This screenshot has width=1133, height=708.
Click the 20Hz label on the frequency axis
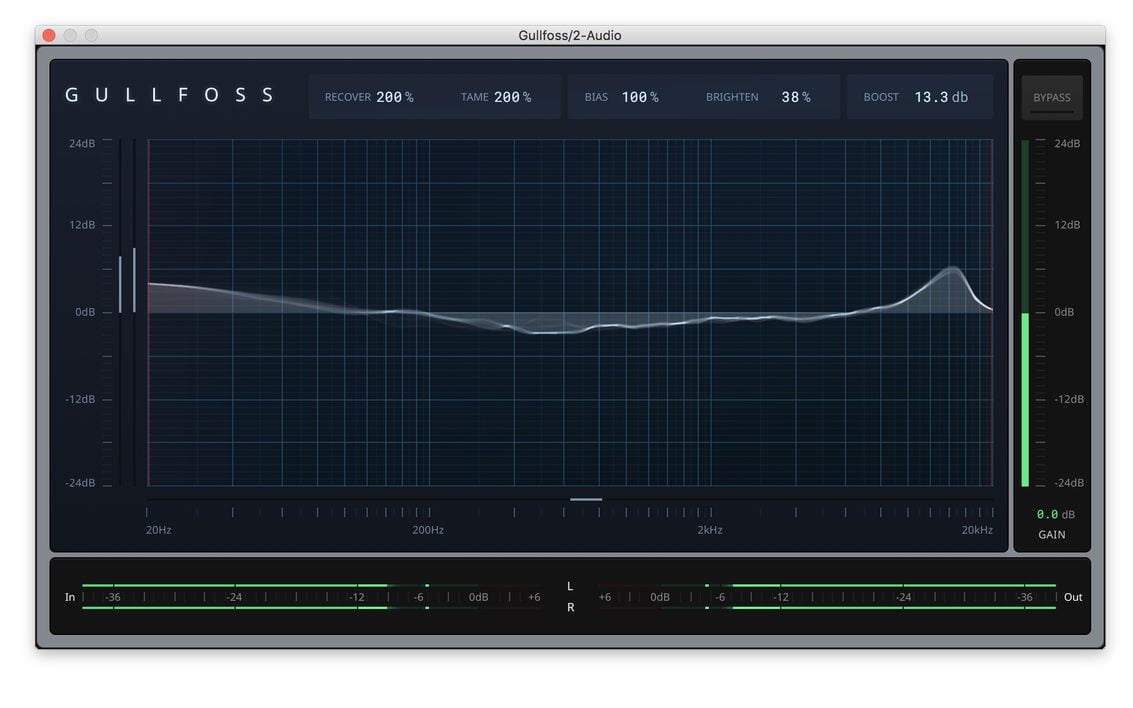[x=158, y=530]
